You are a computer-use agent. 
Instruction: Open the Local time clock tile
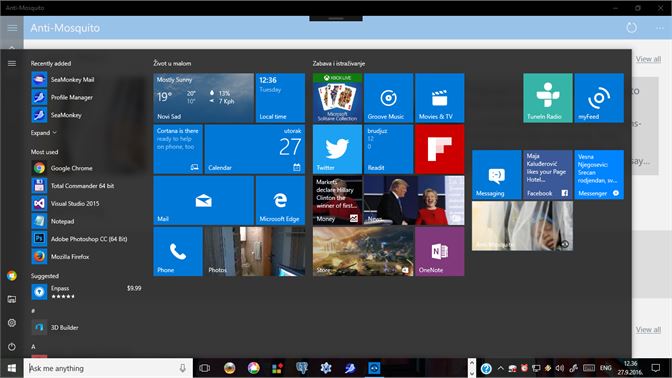point(280,98)
